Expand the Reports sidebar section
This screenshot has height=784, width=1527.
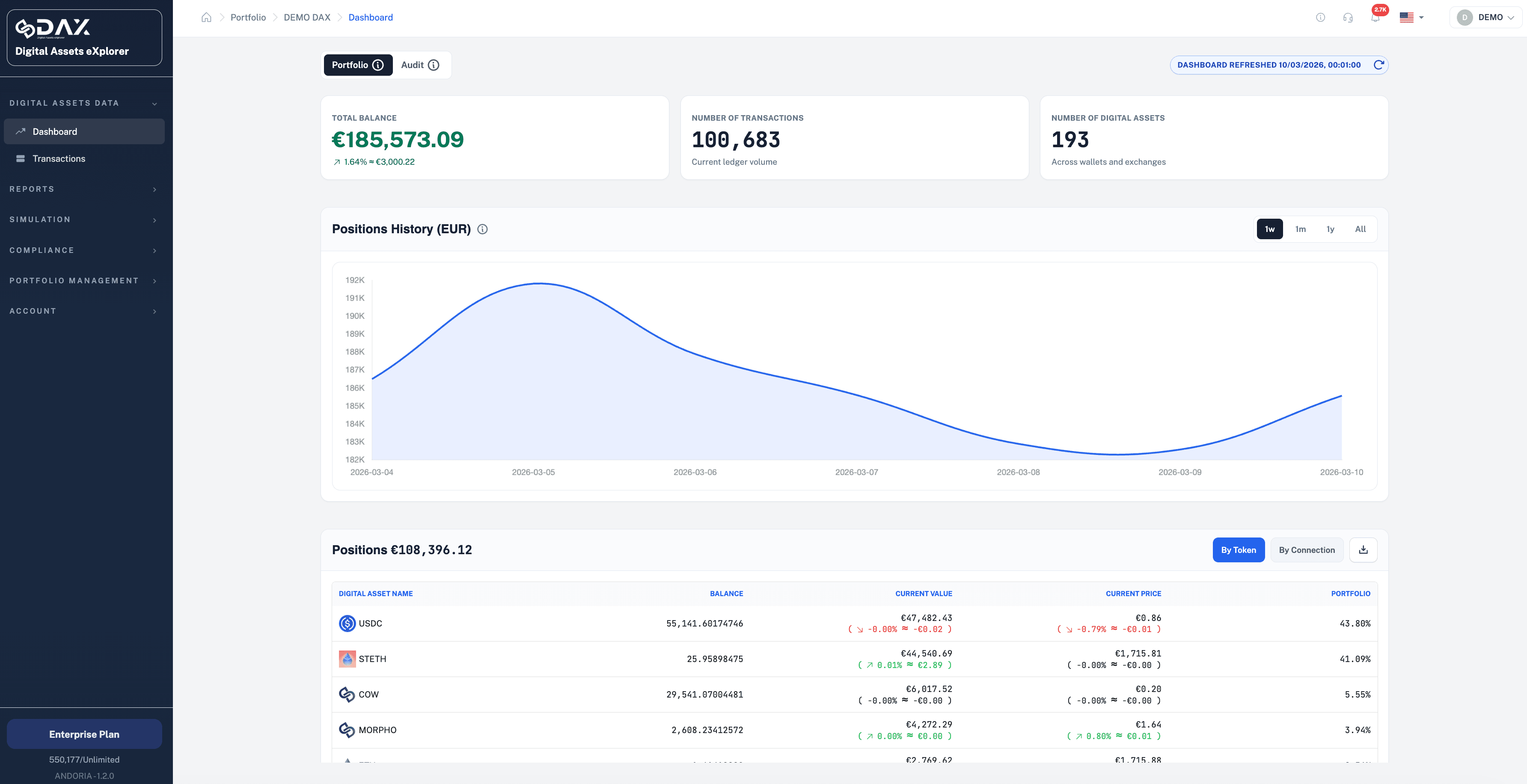pyautogui.click(x=83, y=189)
